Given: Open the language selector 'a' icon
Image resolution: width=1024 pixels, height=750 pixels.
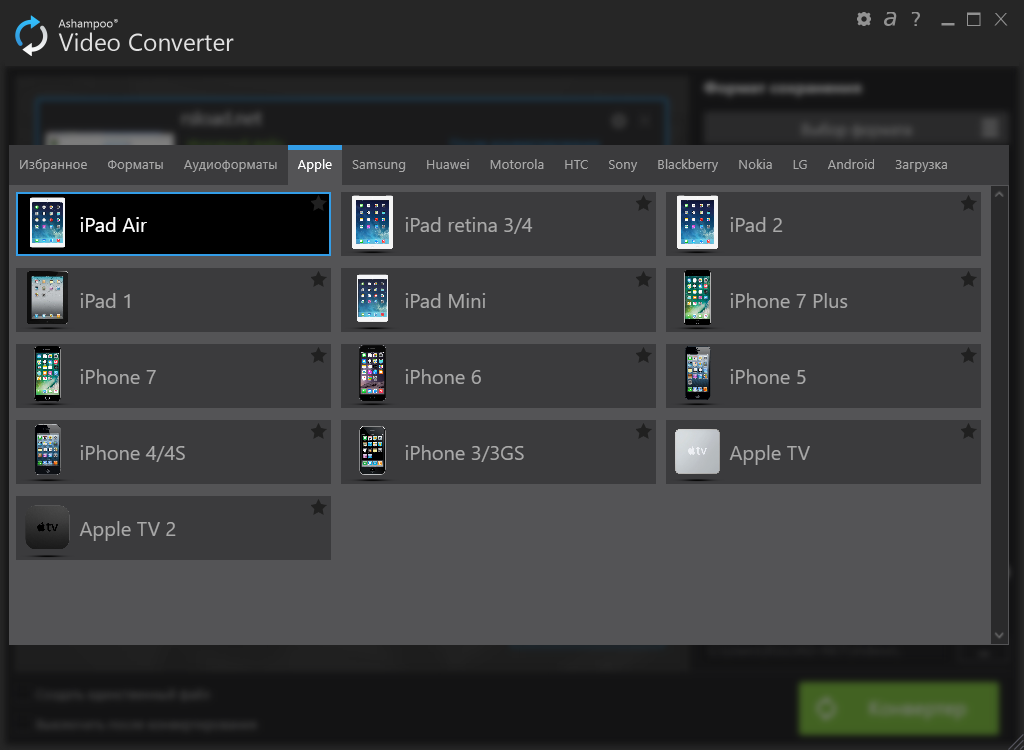Looking at the screenshot, I should click(889, 18).
